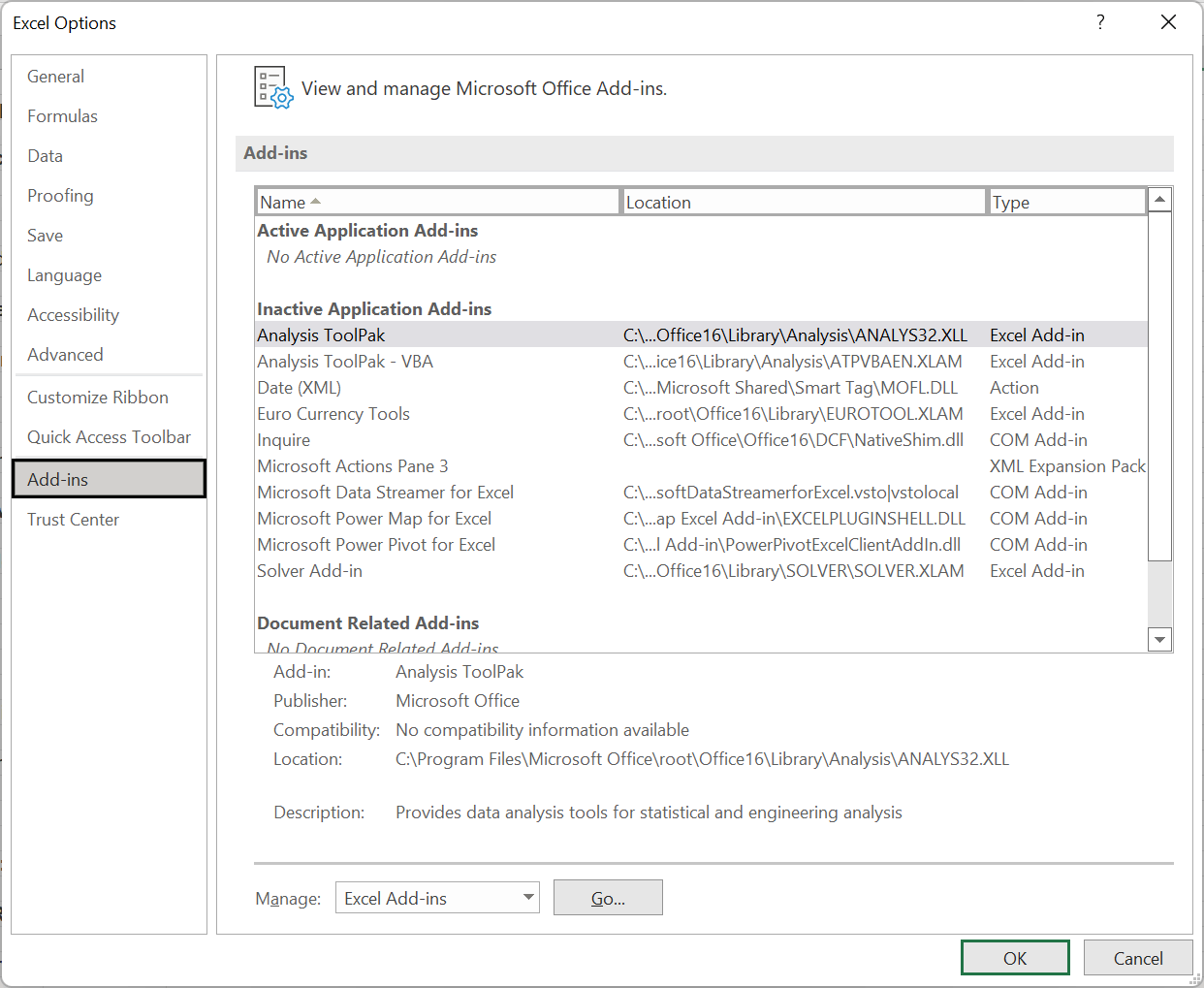Sort add-ins by the Name column

(x=438, y=202)
